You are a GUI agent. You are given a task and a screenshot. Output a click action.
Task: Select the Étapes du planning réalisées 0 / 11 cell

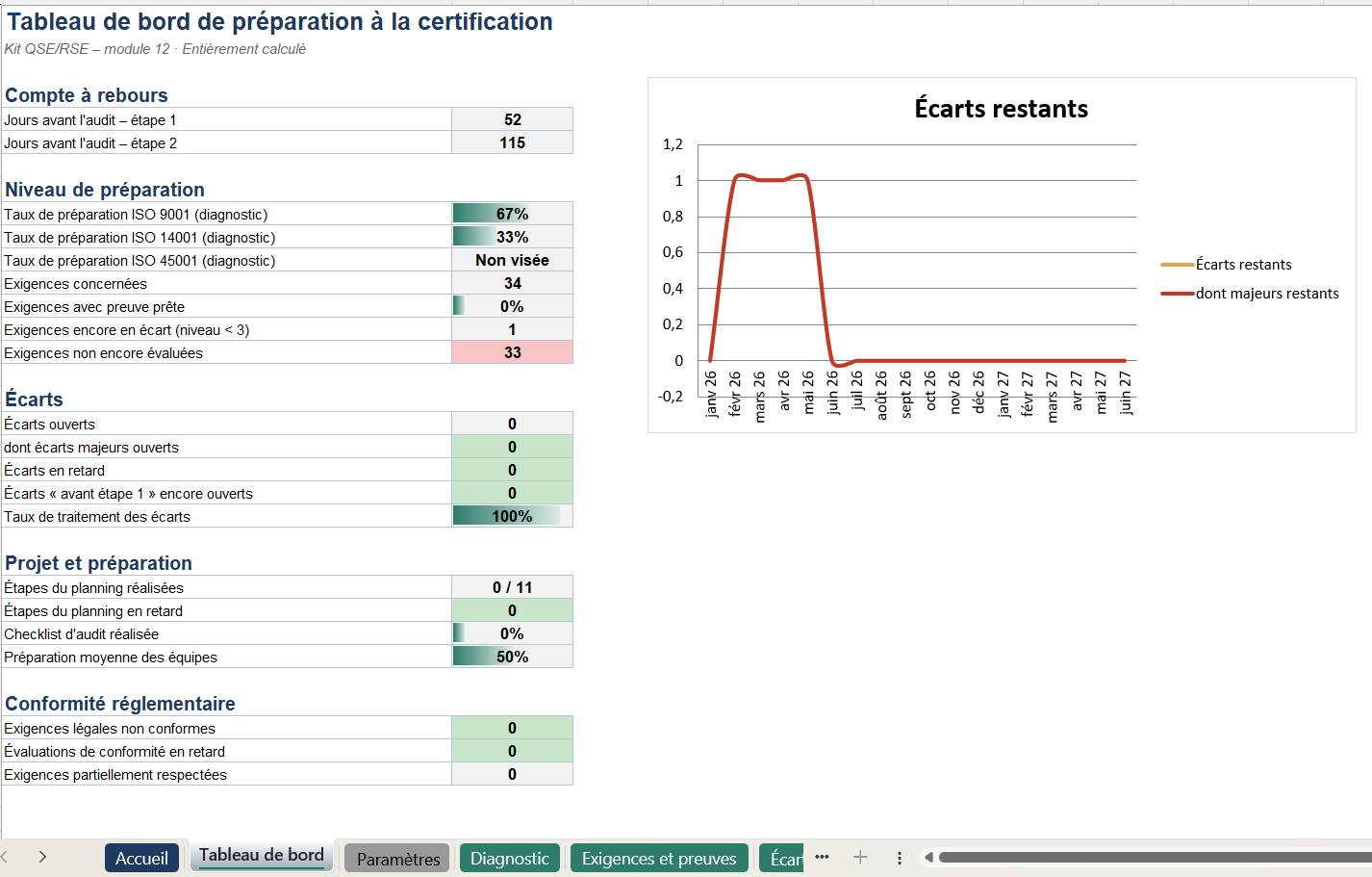[x=512, y=587]
